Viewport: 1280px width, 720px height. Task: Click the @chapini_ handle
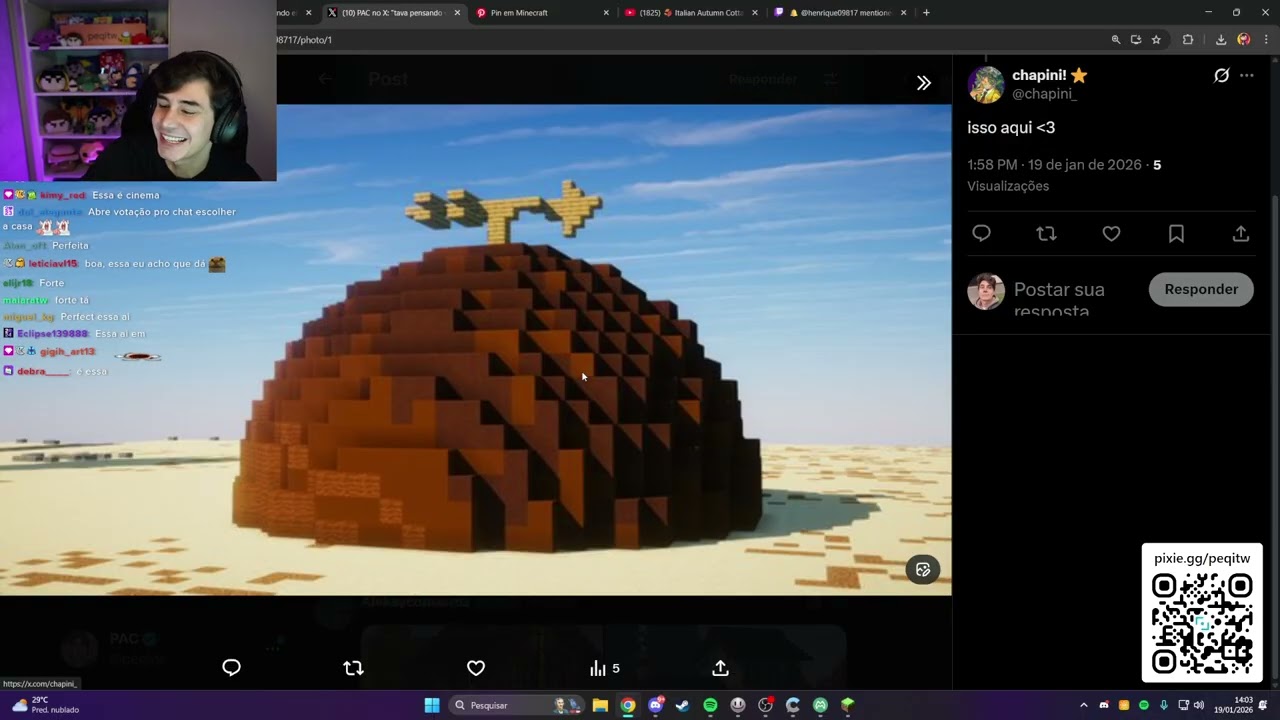coord(1044,94)
